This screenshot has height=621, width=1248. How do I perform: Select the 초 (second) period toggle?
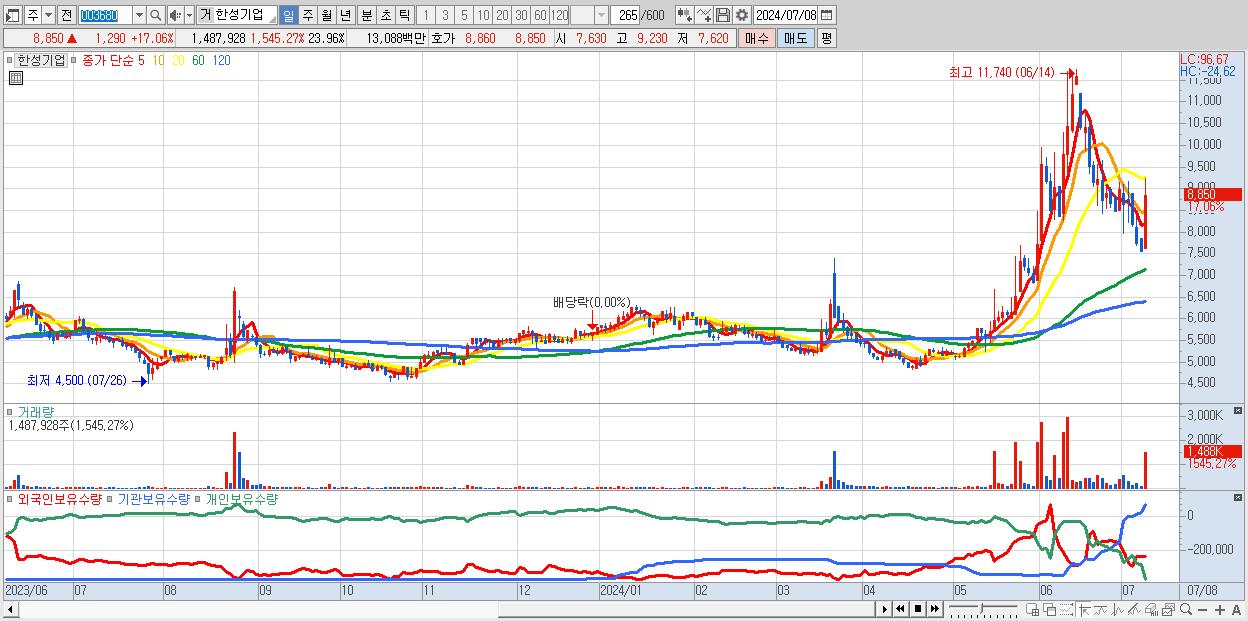(385, 15)
